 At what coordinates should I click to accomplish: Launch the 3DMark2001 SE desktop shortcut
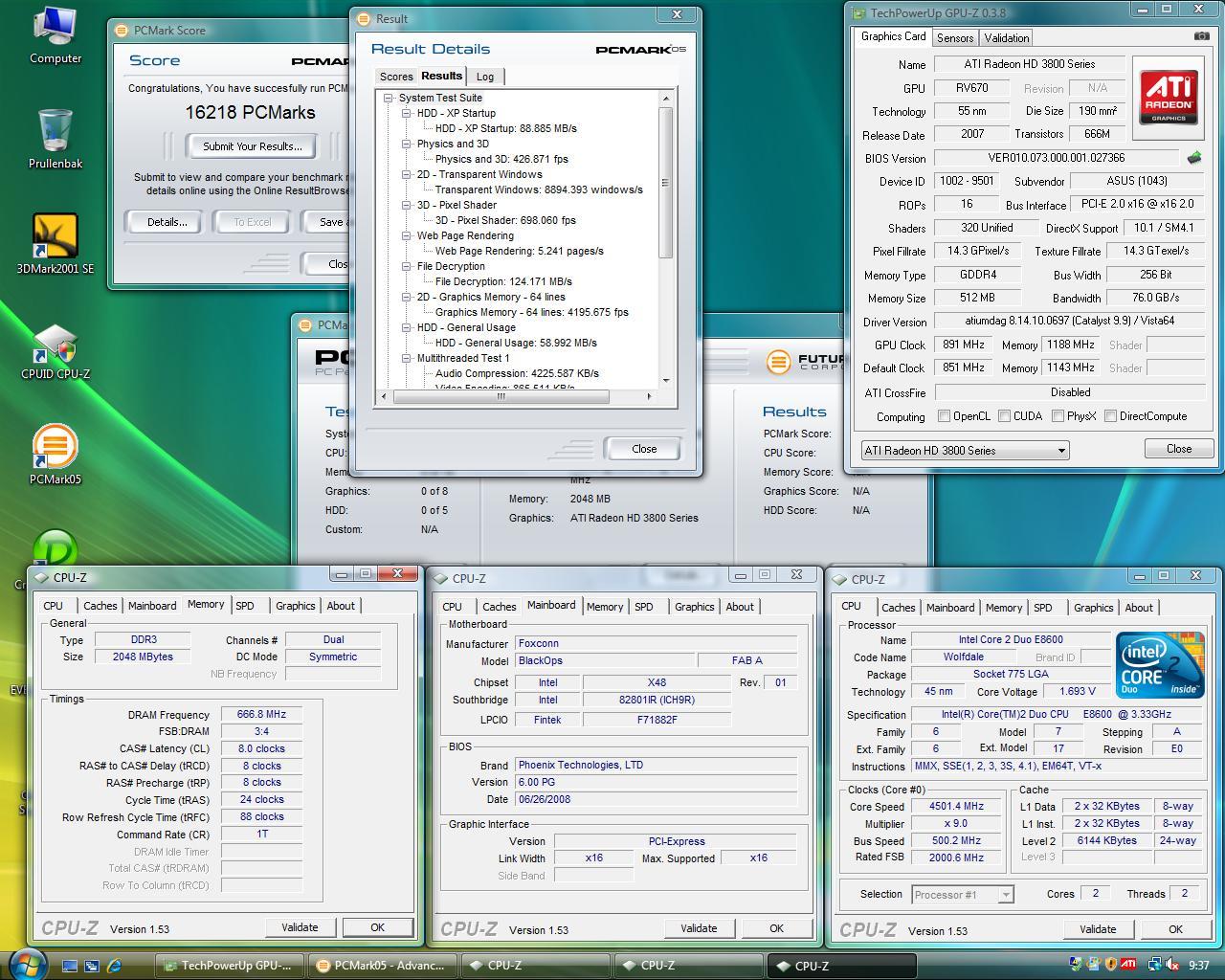click(x=56, y=244)
